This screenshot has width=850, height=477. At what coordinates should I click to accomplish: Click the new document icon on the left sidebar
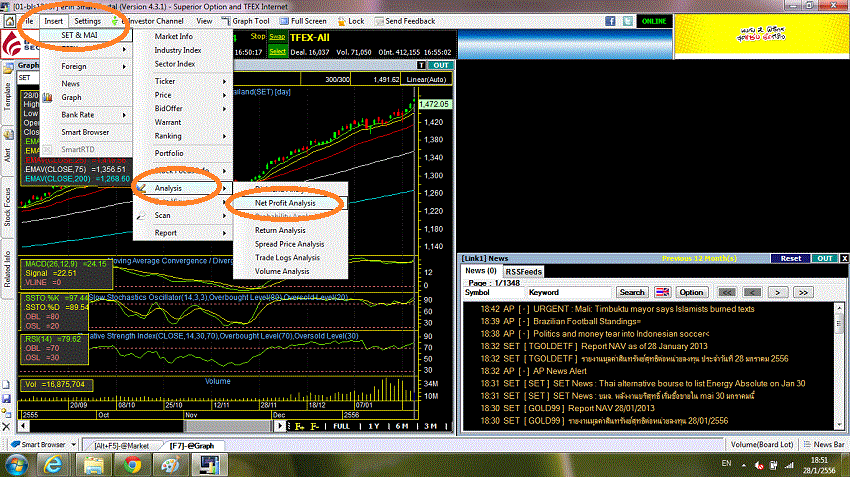[x=6, y=385]
